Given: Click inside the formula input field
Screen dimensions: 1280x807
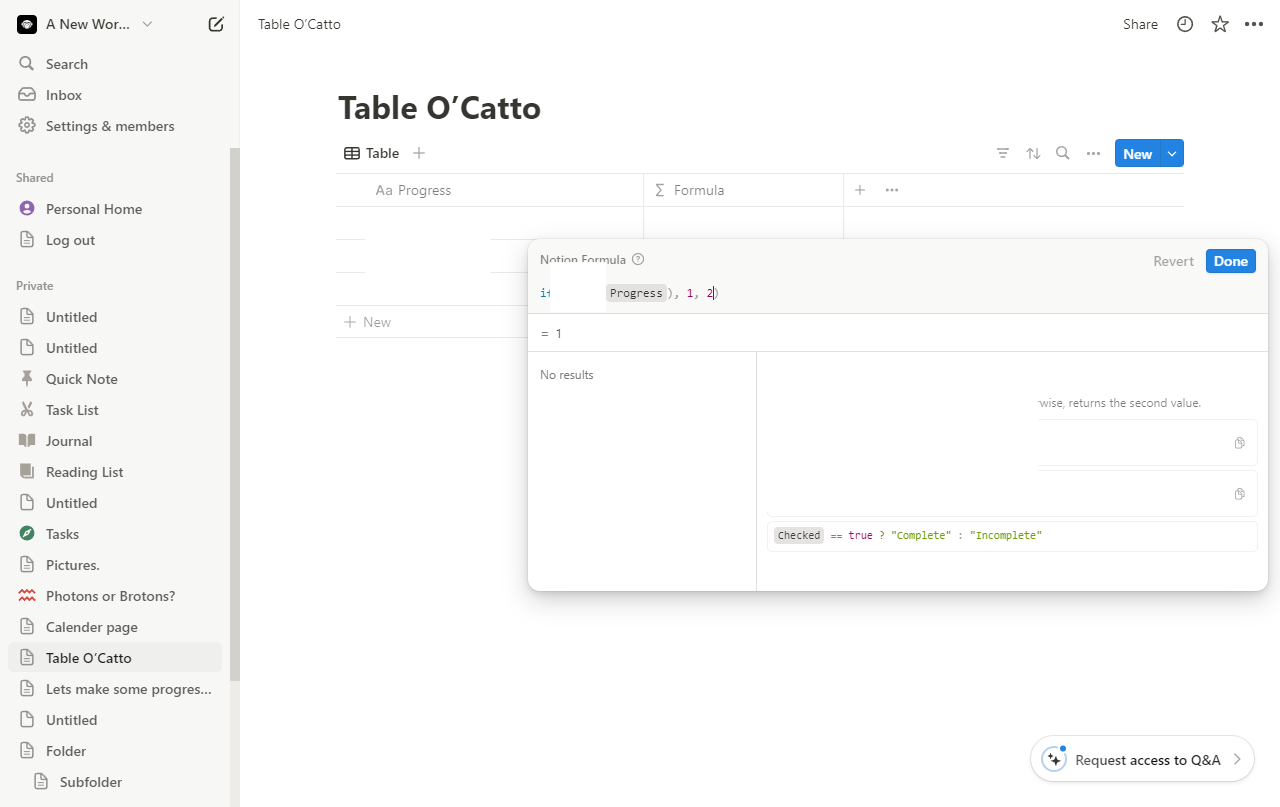Looking at the screenshot, I should pyautogui.click(x=897, y=293).
